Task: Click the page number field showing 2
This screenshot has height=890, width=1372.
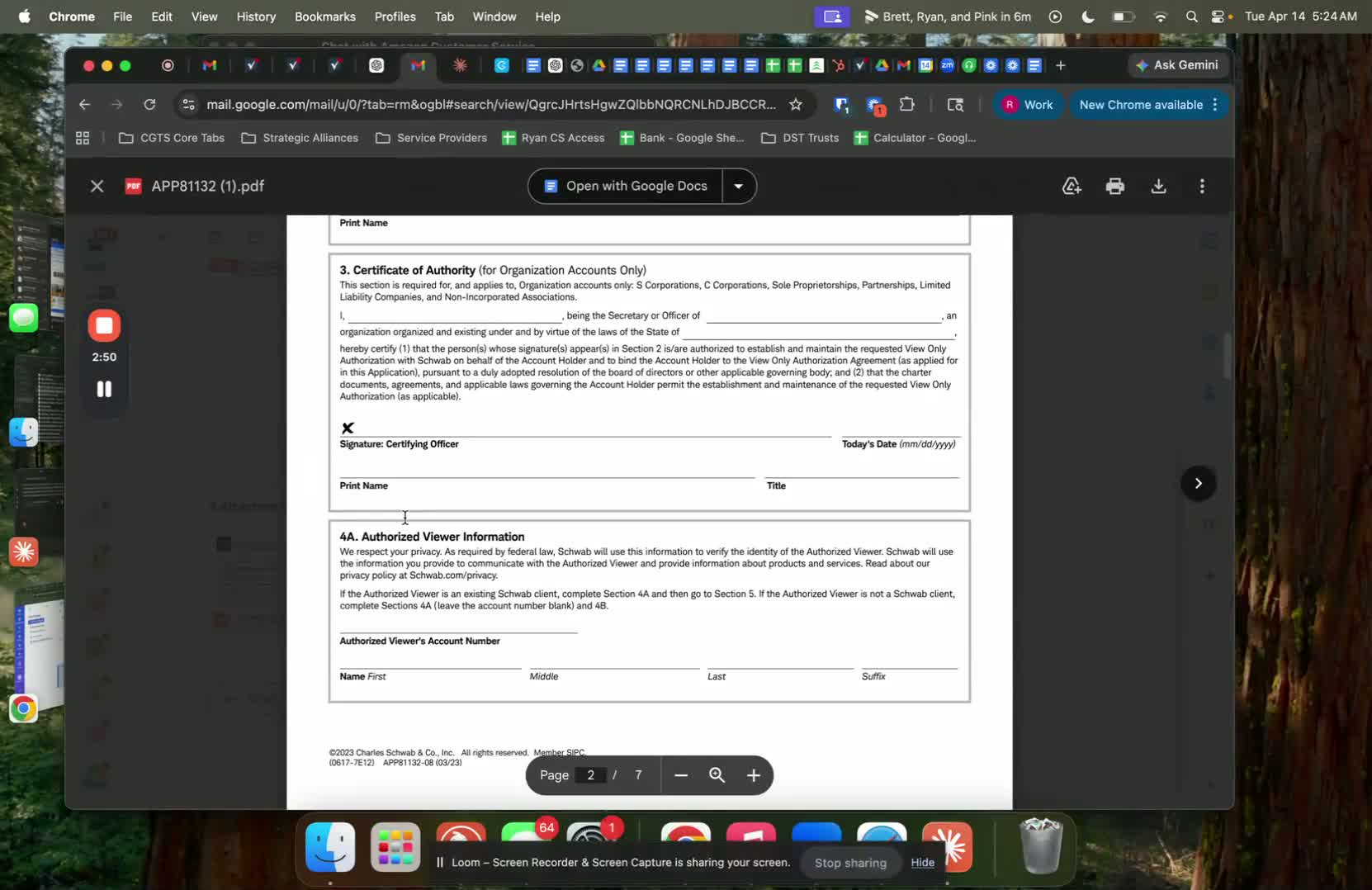Action: click(x=590, y=775)
